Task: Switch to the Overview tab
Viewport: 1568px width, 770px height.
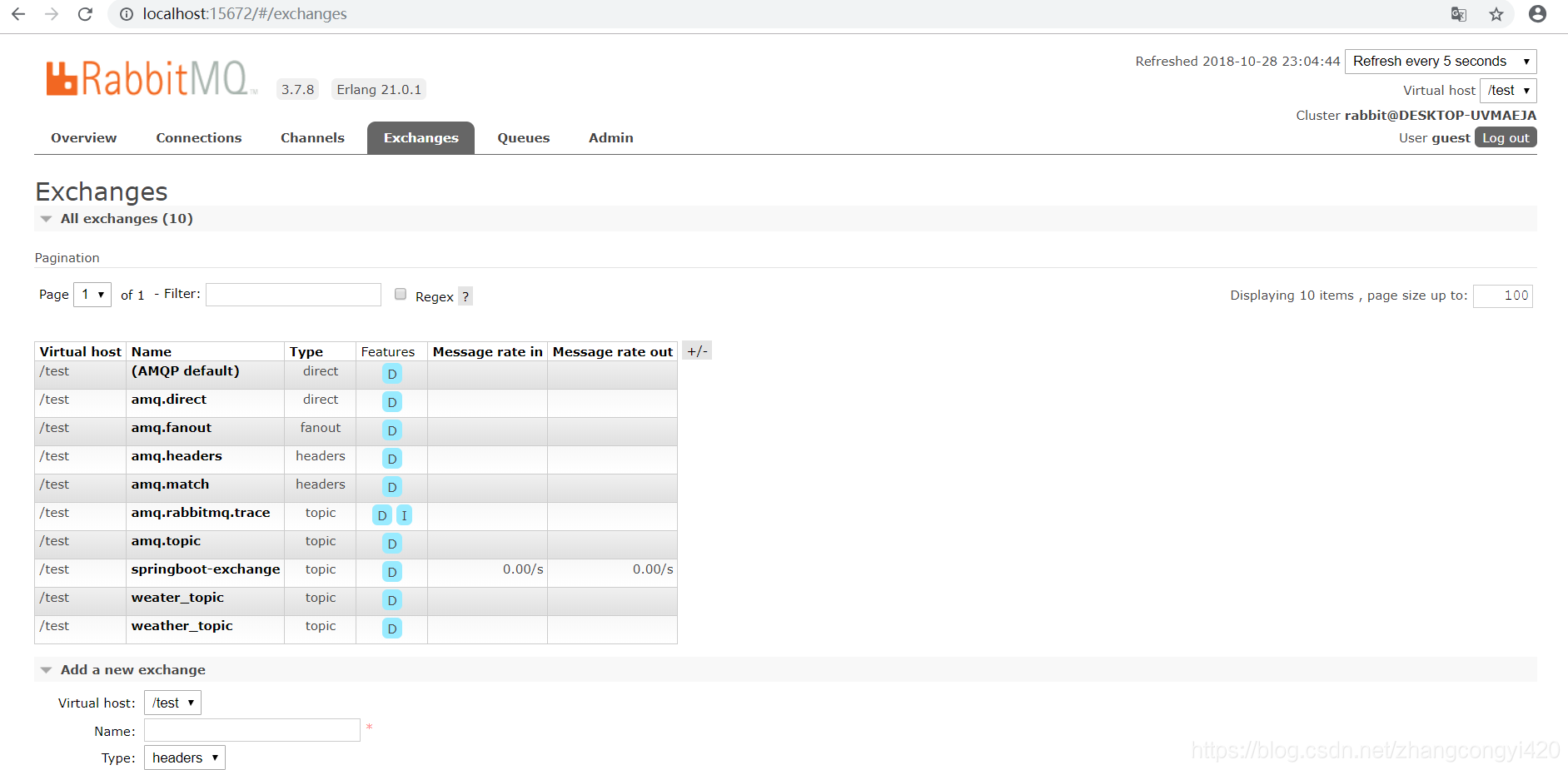Action: [83, 138]
